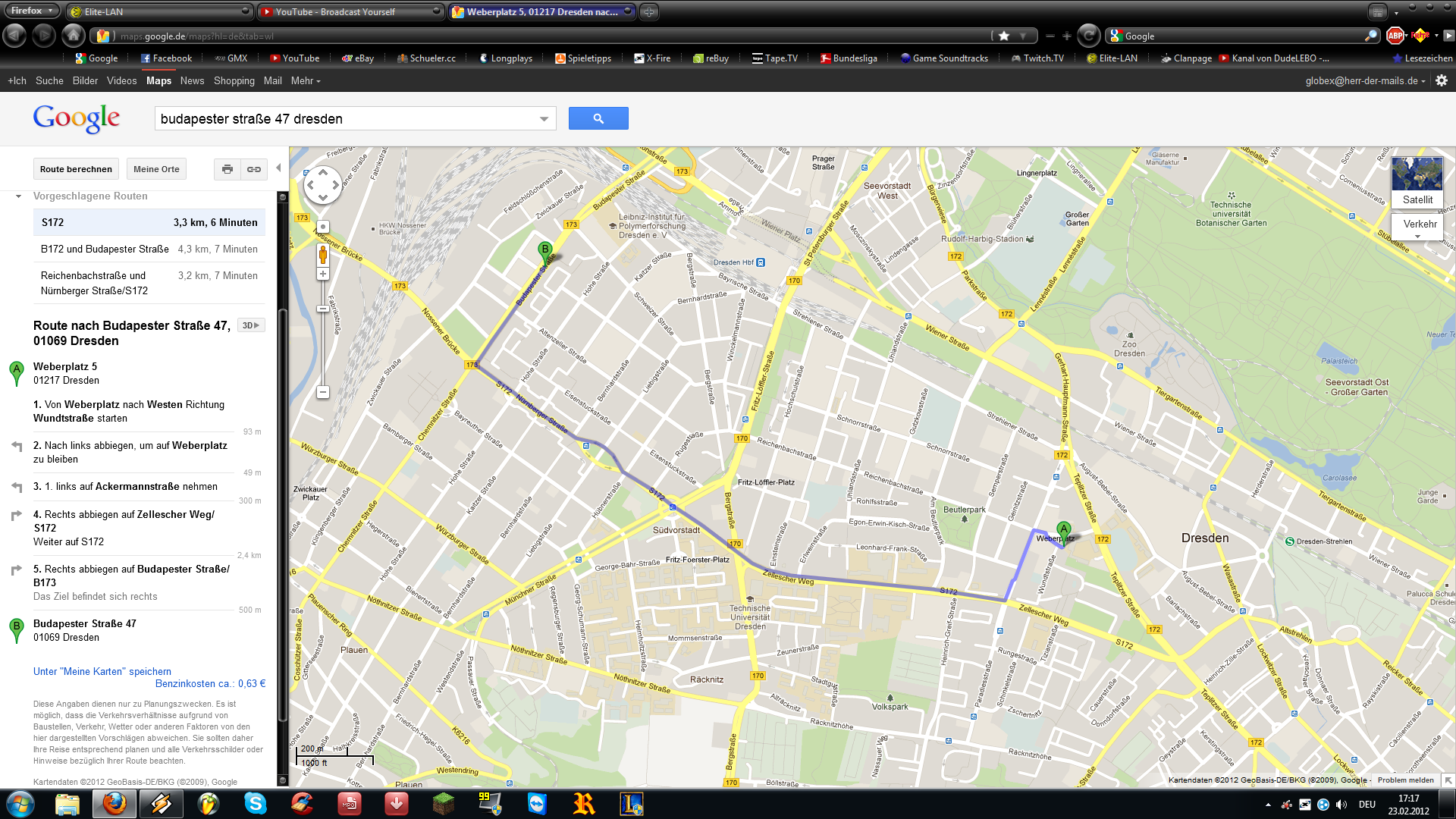This screenshot has height=819, width=1456.
Task: Open Shopping in the Google bar
Action: (234, 80)
